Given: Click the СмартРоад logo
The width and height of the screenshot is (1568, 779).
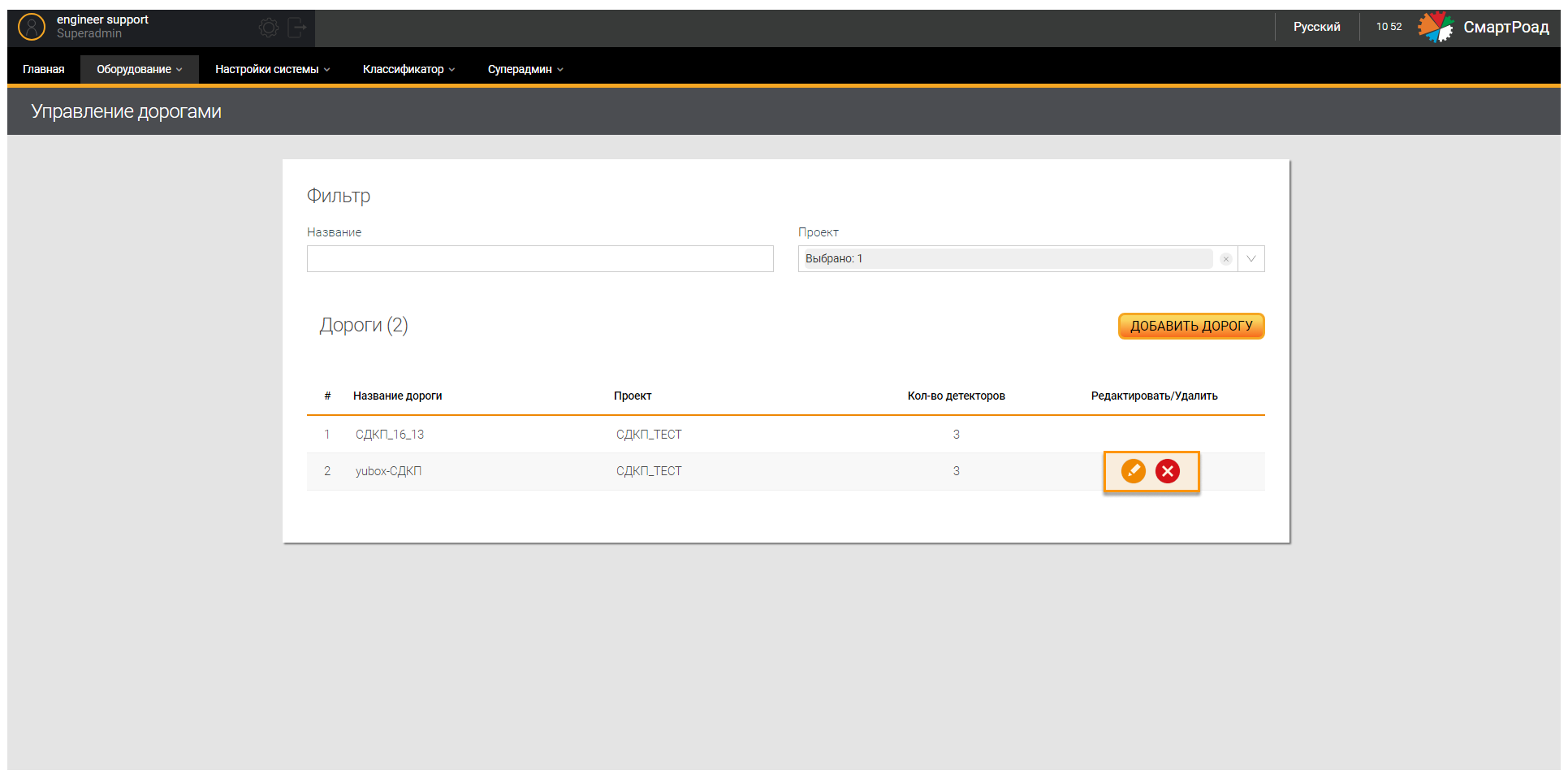Looking at the screenshot, I should point(1484,27).
